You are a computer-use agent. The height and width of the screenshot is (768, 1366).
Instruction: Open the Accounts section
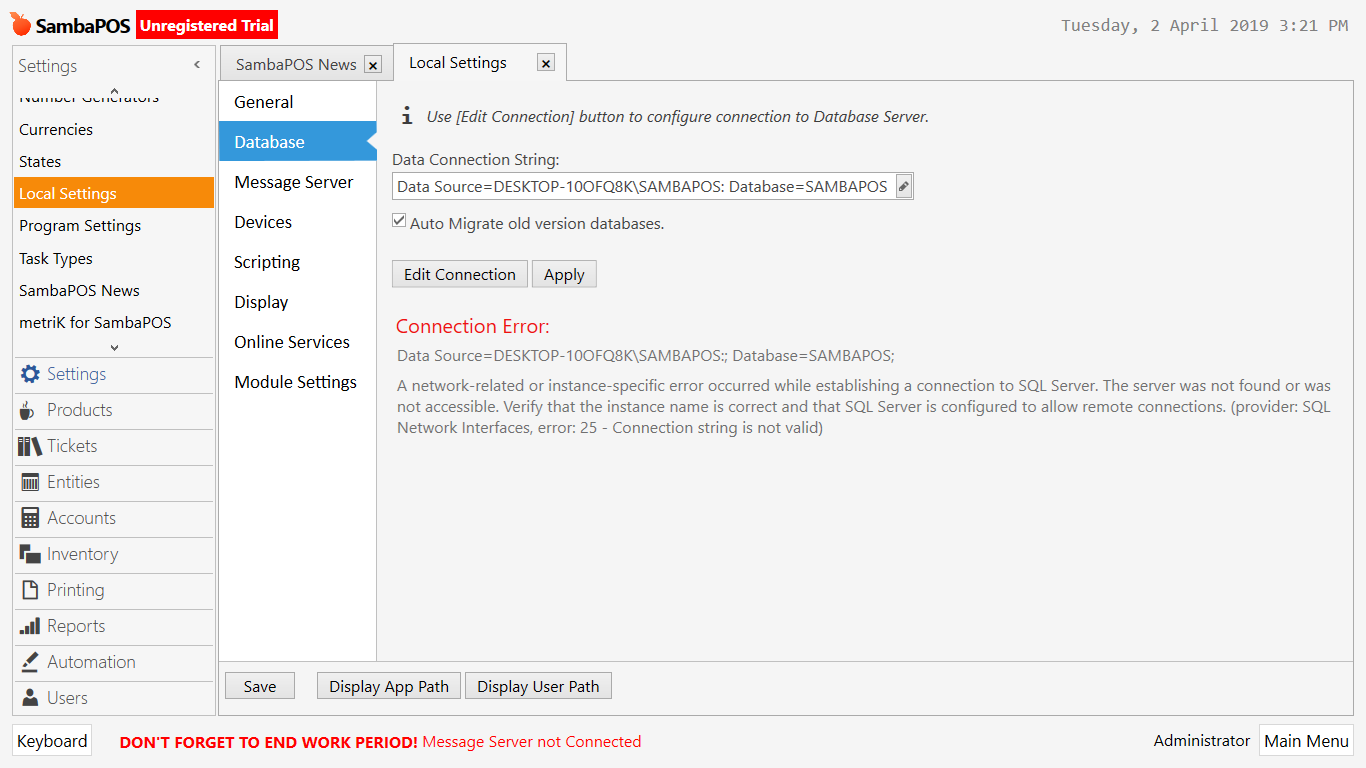click(115, 518)
